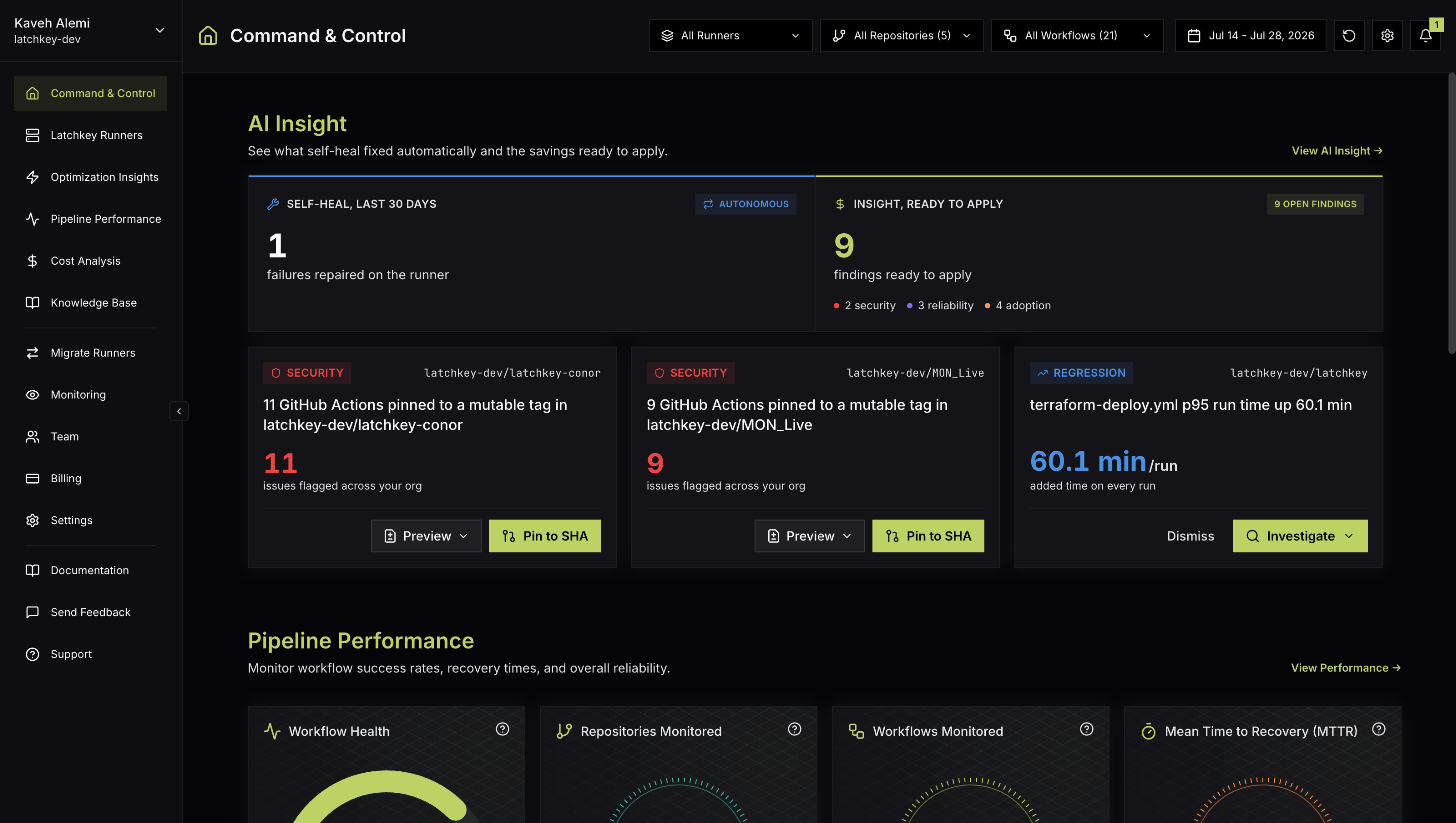1456x823 pixels.
Task: Click the REGRESSION tag on third card
Action: click(x=1081, y=373)
